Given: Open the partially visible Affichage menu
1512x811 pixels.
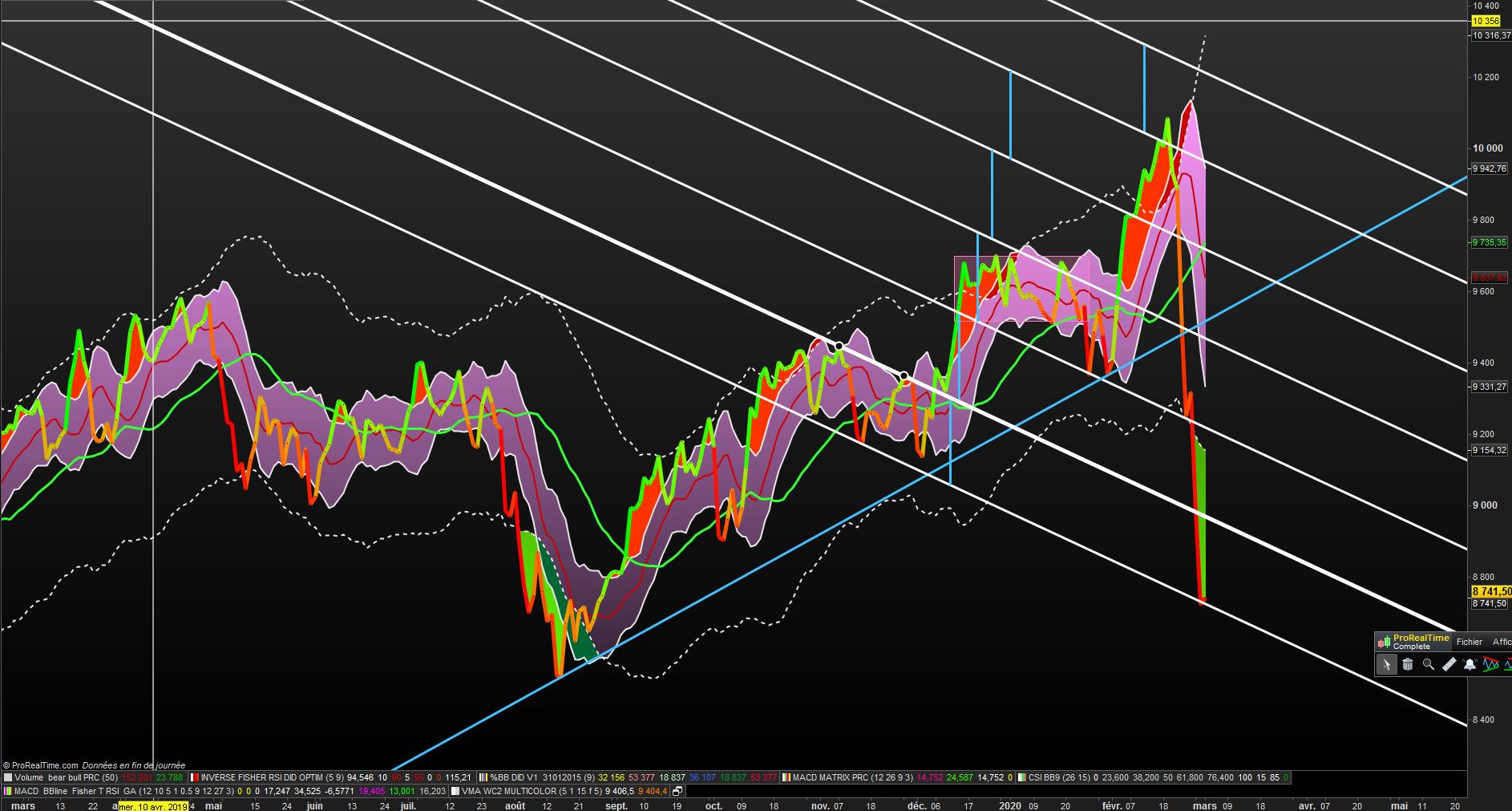Looking at the screenshot, I should [x=1501, y=642].
